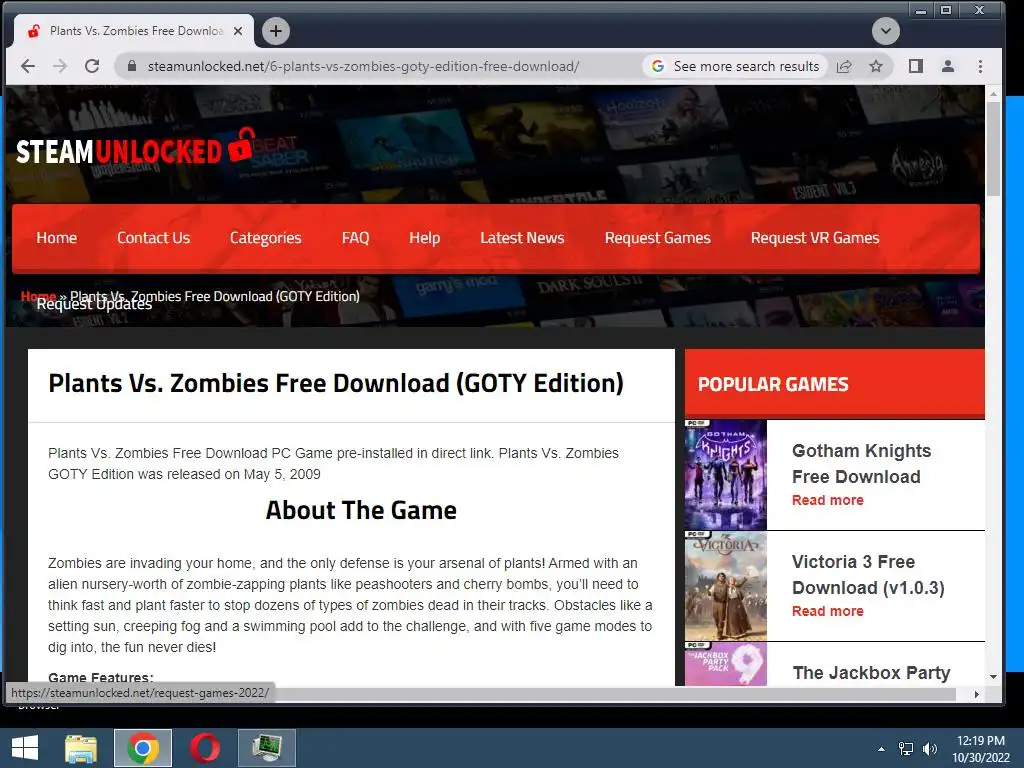Focus the steamunlocked.net address bar URL
This screenshot has height=768, width=1024.
pos(363,66)
